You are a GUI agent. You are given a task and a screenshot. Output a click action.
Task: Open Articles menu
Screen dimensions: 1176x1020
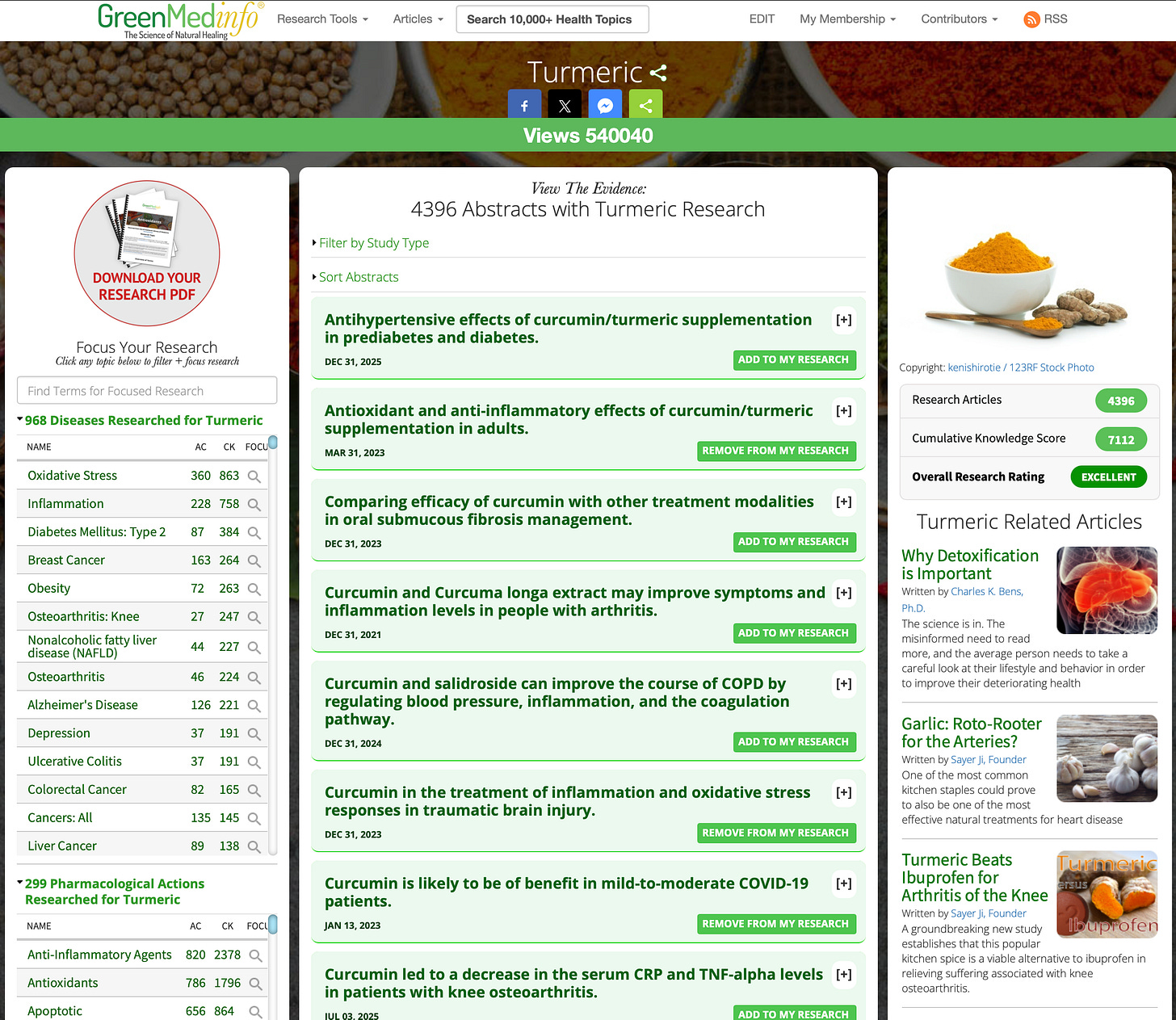418,19
